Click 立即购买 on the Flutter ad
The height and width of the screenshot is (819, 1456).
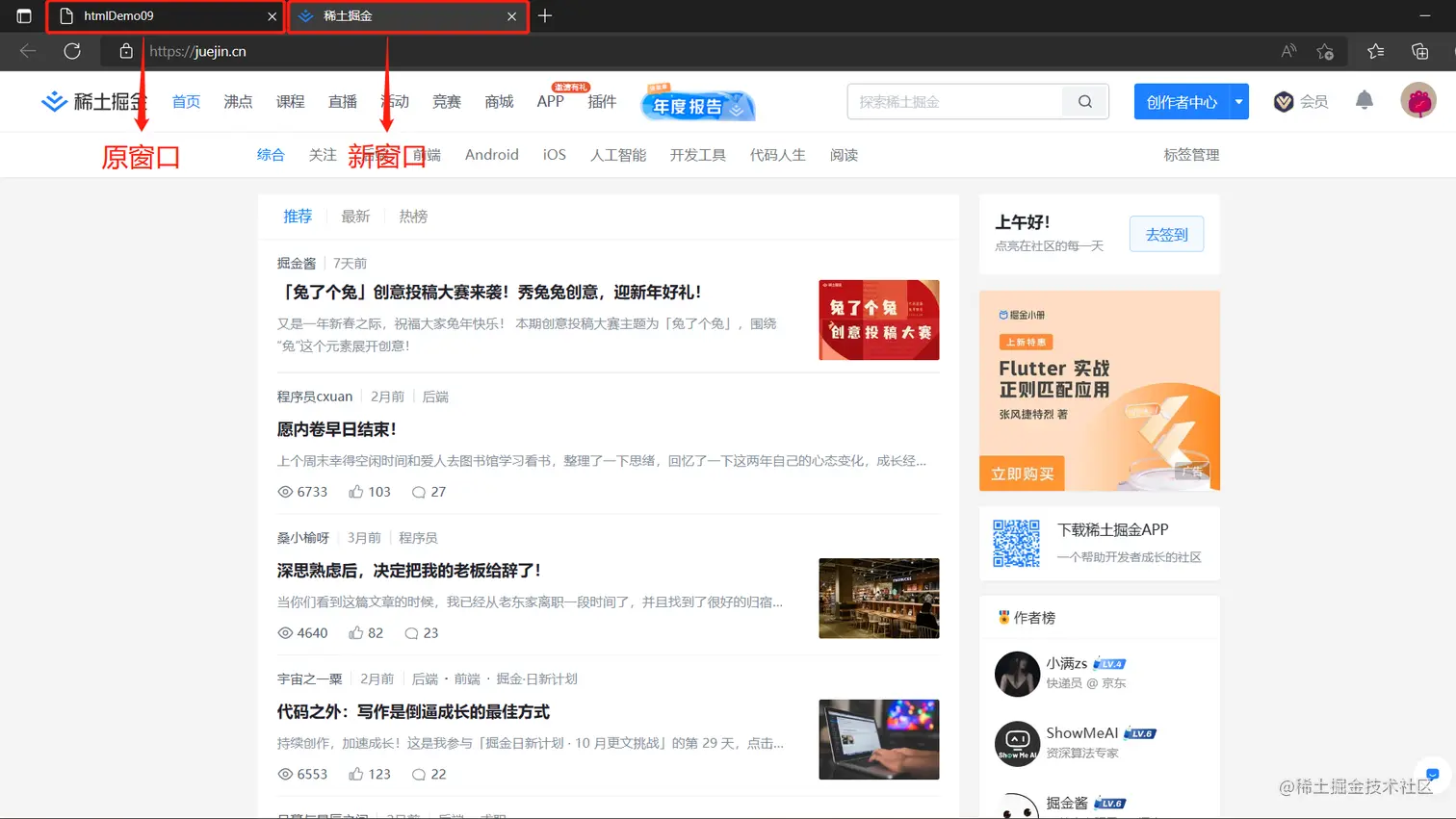coord(1023,473)
